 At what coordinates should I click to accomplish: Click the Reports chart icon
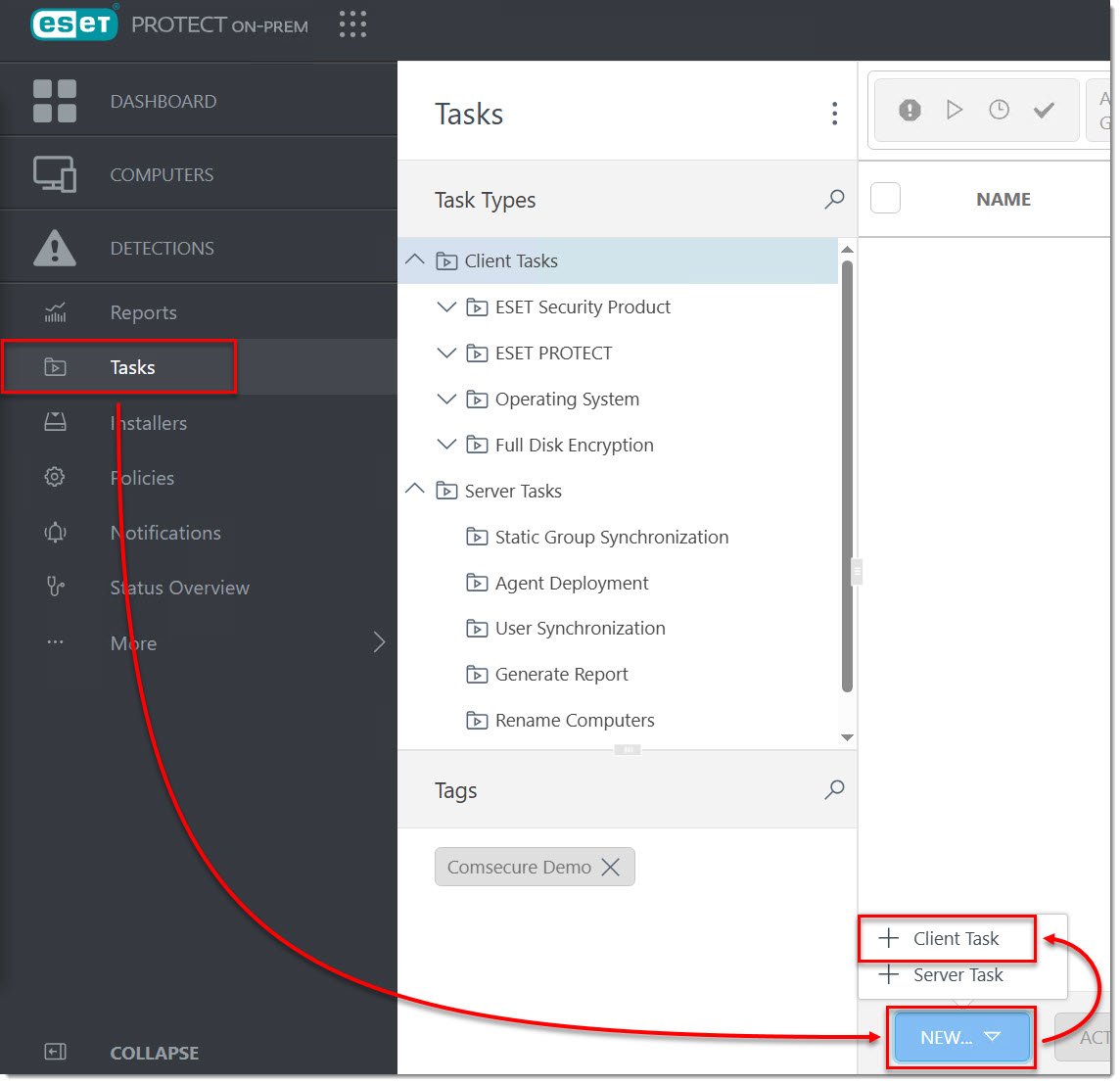pyautogui.click(x=55, y=312)
